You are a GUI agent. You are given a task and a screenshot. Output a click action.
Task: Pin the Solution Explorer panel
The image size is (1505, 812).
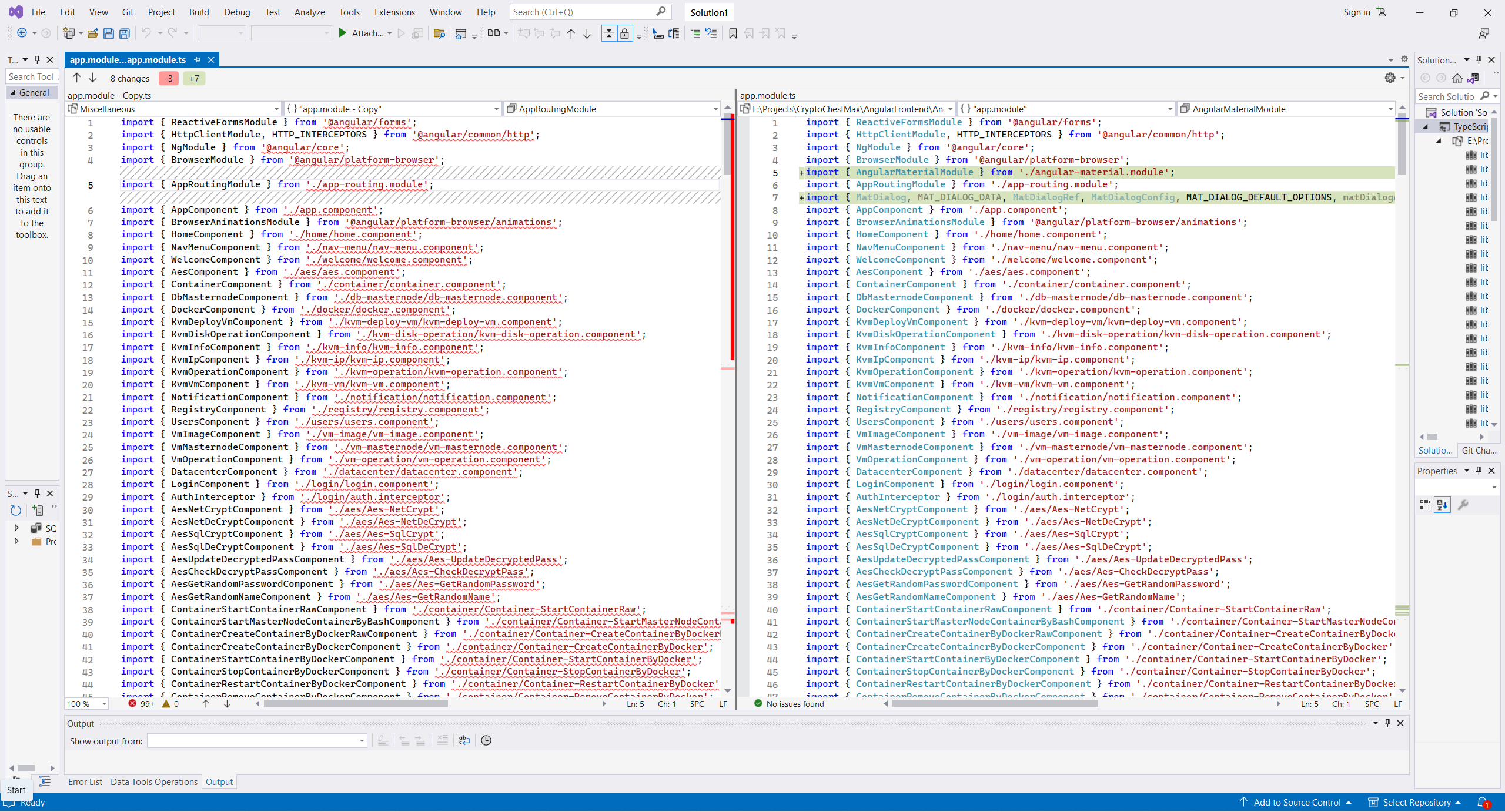1479,60
